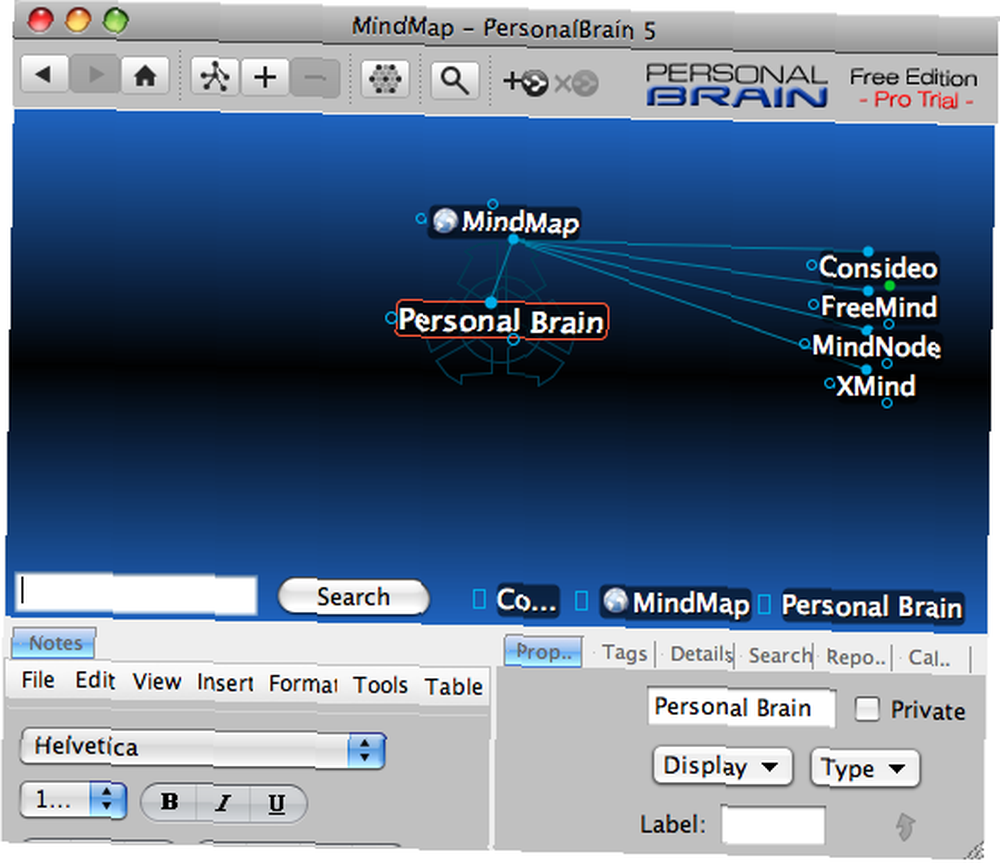Switch to the Repo.. tab
Viewport: 1000px width, 863px height.
click(856, 657)
